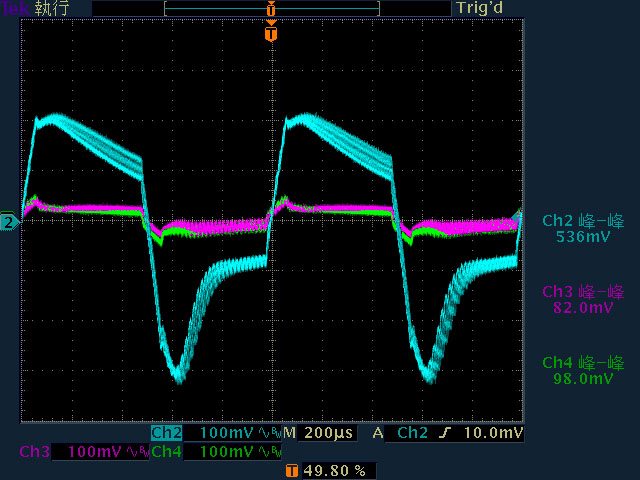Click the trigger level arrow on right edge
The image size is (640, 480).
[517, 215]
